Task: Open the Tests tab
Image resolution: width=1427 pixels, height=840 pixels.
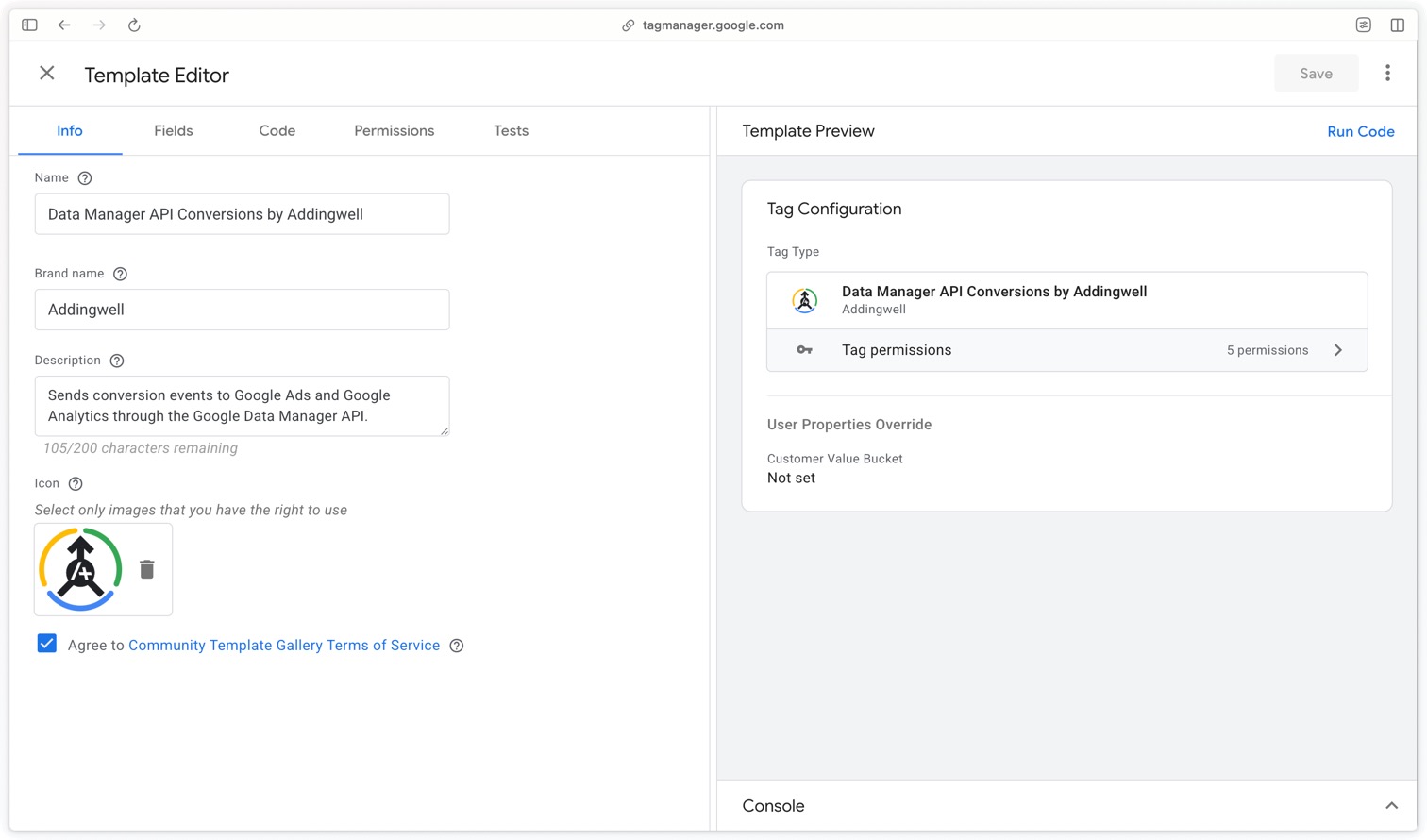Action: pos(511,131)
